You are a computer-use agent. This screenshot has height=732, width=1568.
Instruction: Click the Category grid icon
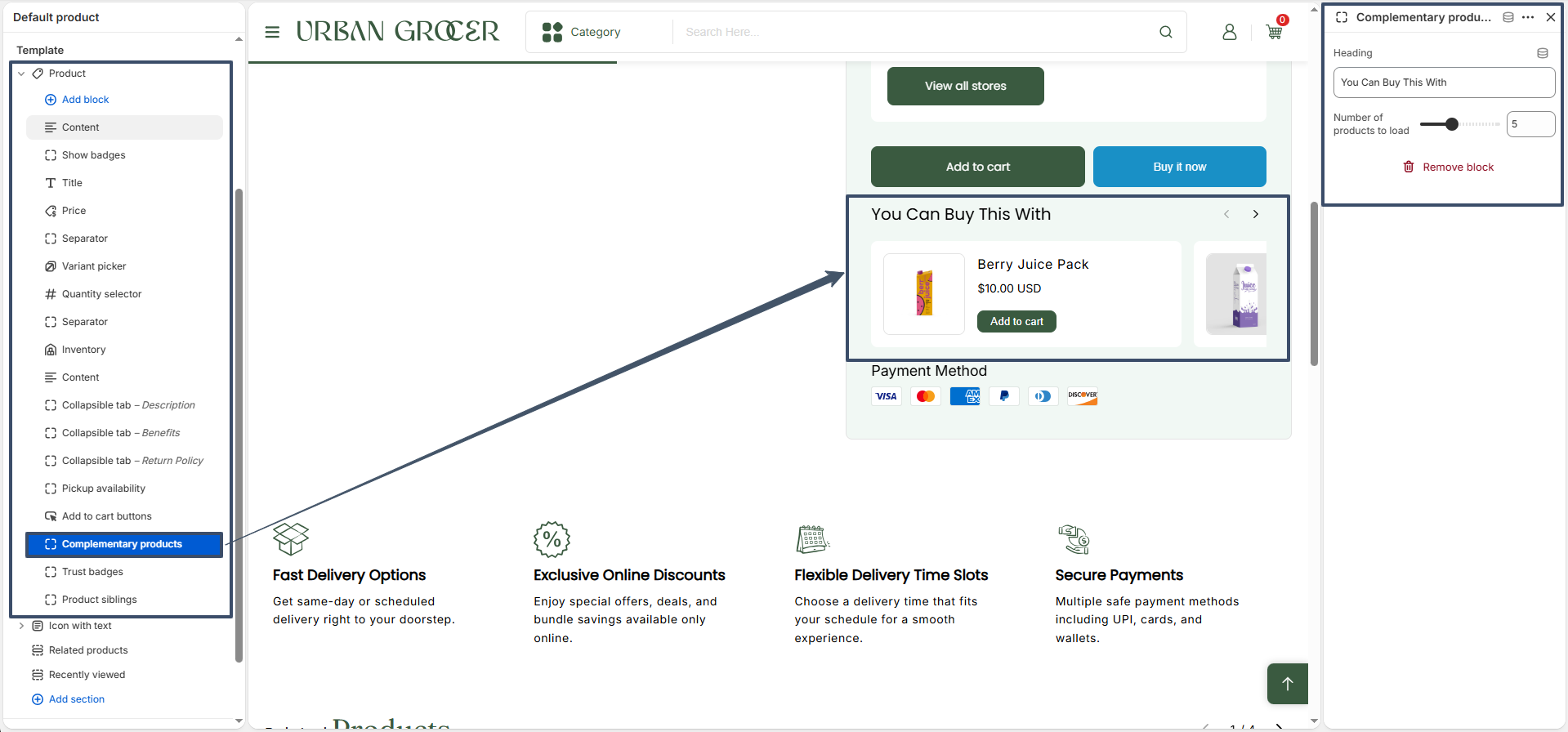(552, 32)
